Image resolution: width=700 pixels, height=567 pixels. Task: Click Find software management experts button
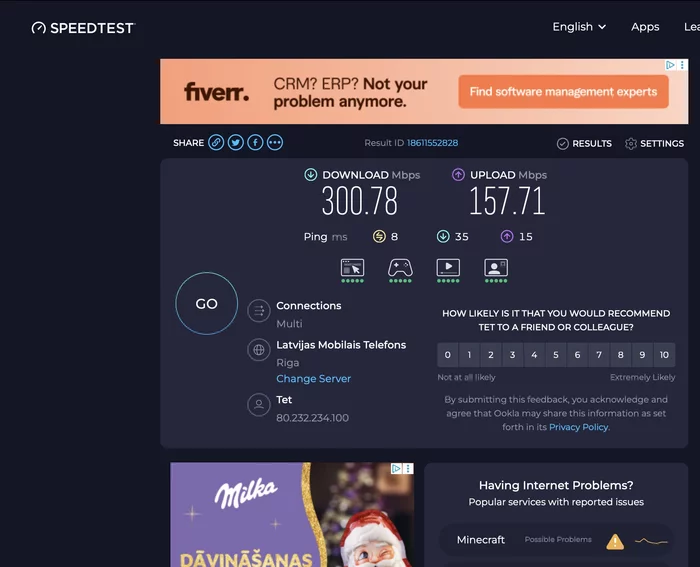click(563, 92)
